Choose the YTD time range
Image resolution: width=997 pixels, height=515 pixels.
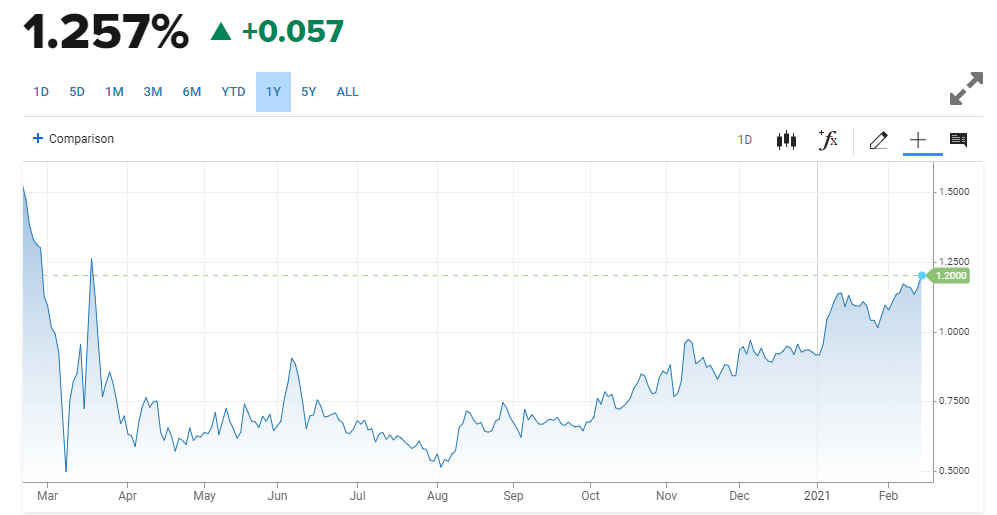233,92
